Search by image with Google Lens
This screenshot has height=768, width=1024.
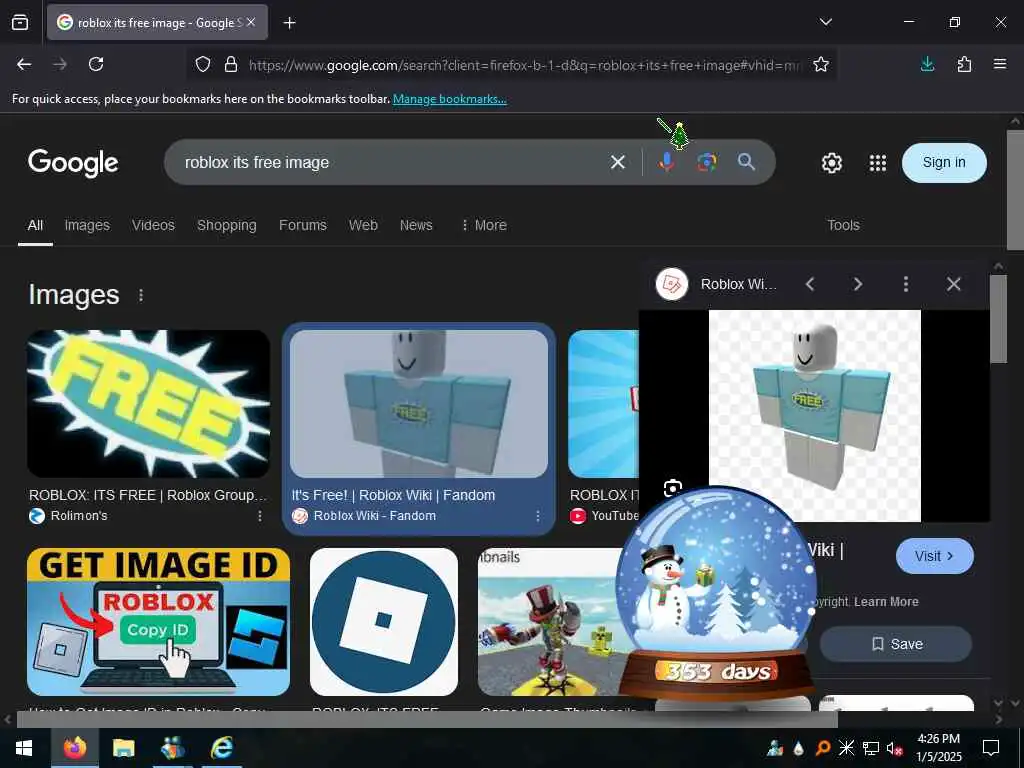707,162
